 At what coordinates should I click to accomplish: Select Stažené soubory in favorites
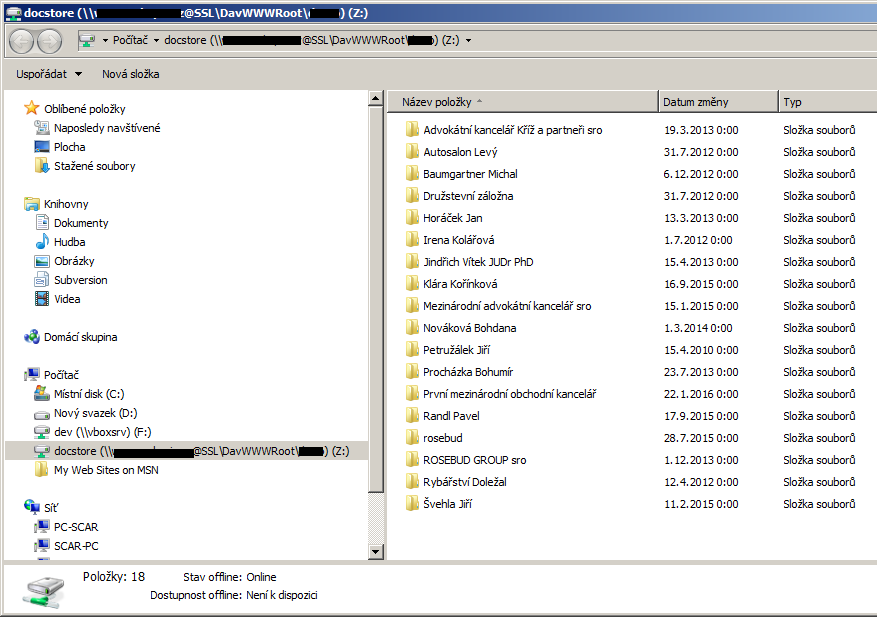(94, 166)
